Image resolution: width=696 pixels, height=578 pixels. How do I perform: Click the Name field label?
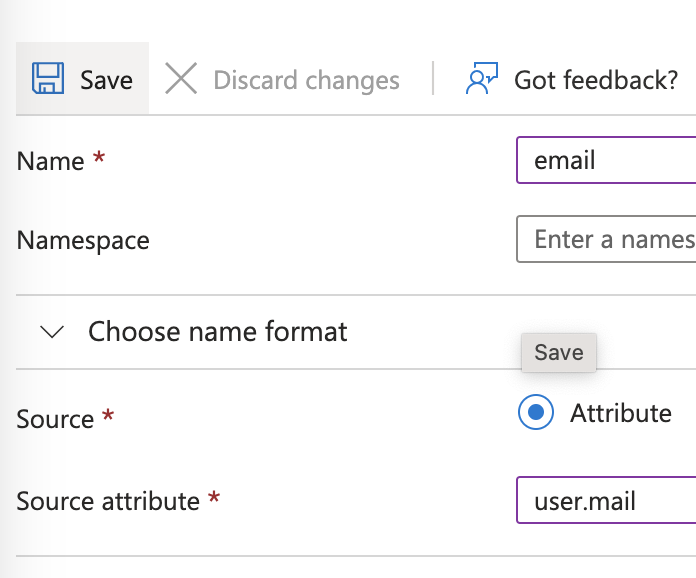[x=50, y=161]
